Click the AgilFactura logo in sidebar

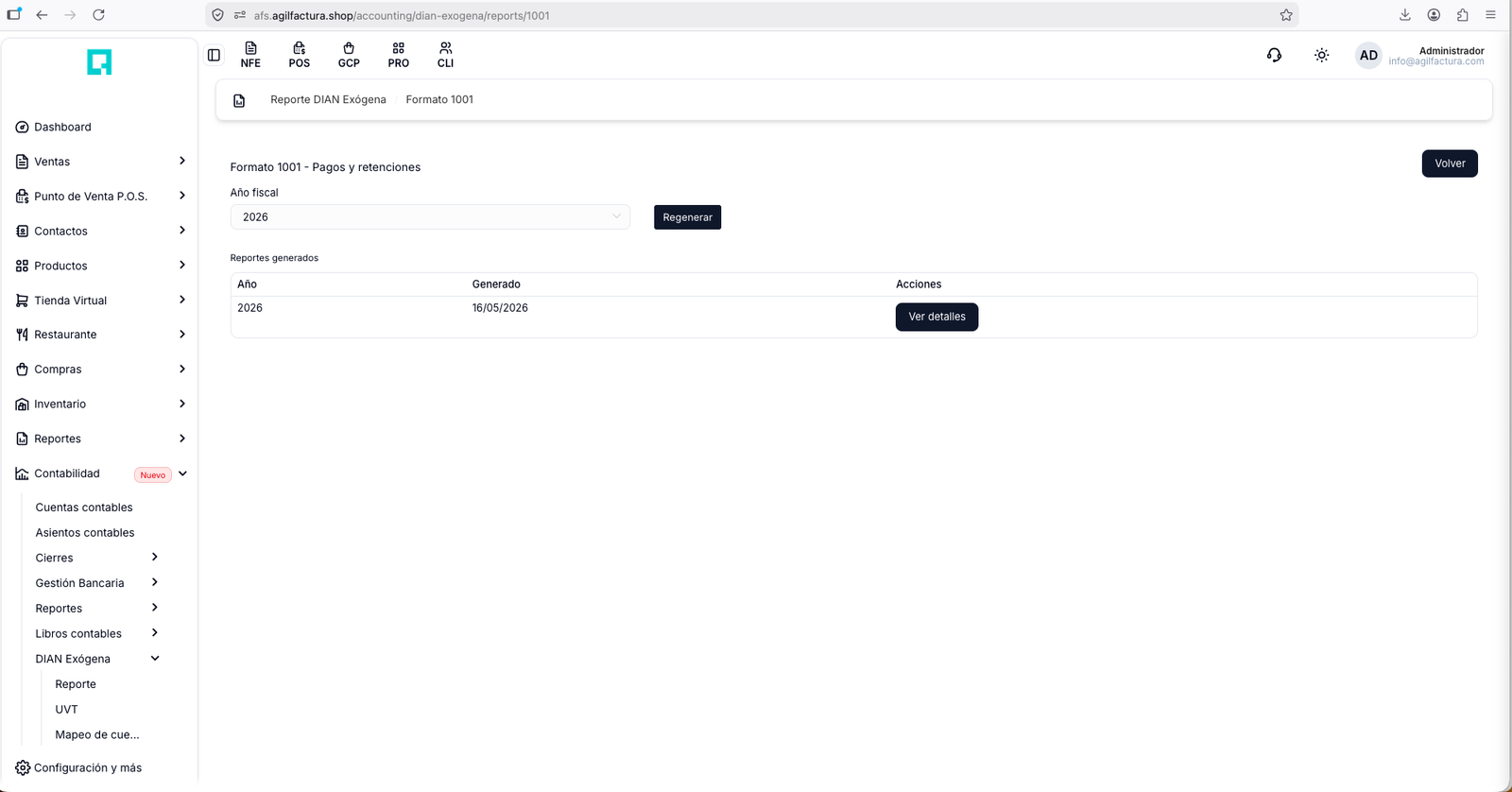point(99,62)
